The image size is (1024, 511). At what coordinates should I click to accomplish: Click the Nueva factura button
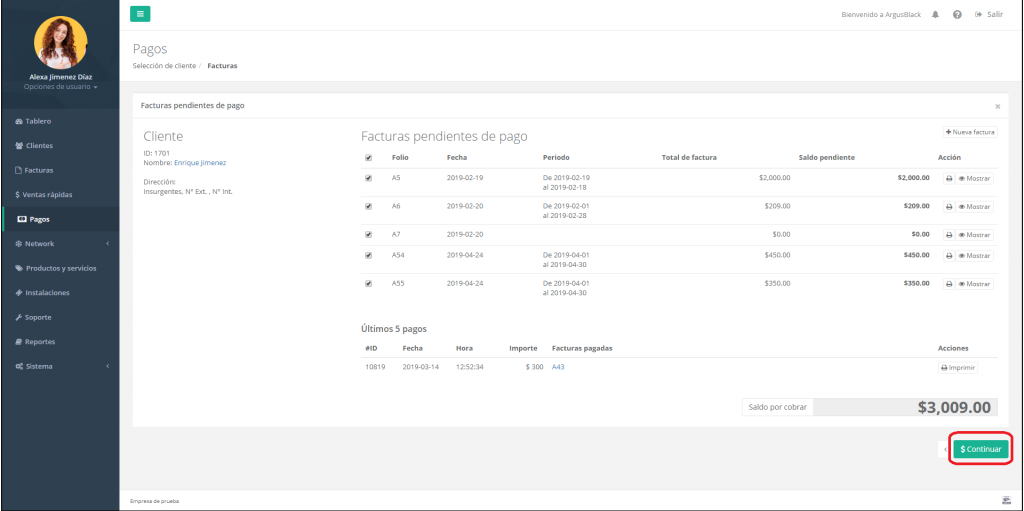pos(970,132)
